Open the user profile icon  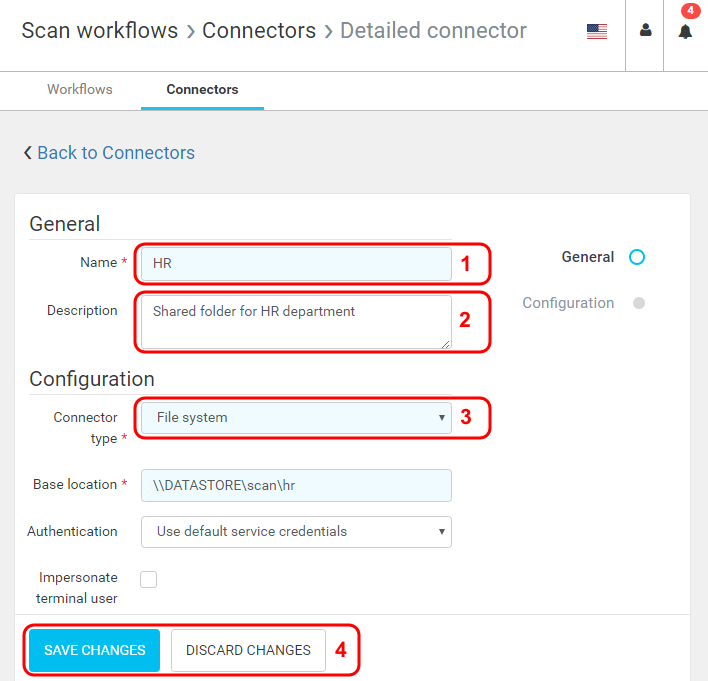pos(645,31)
